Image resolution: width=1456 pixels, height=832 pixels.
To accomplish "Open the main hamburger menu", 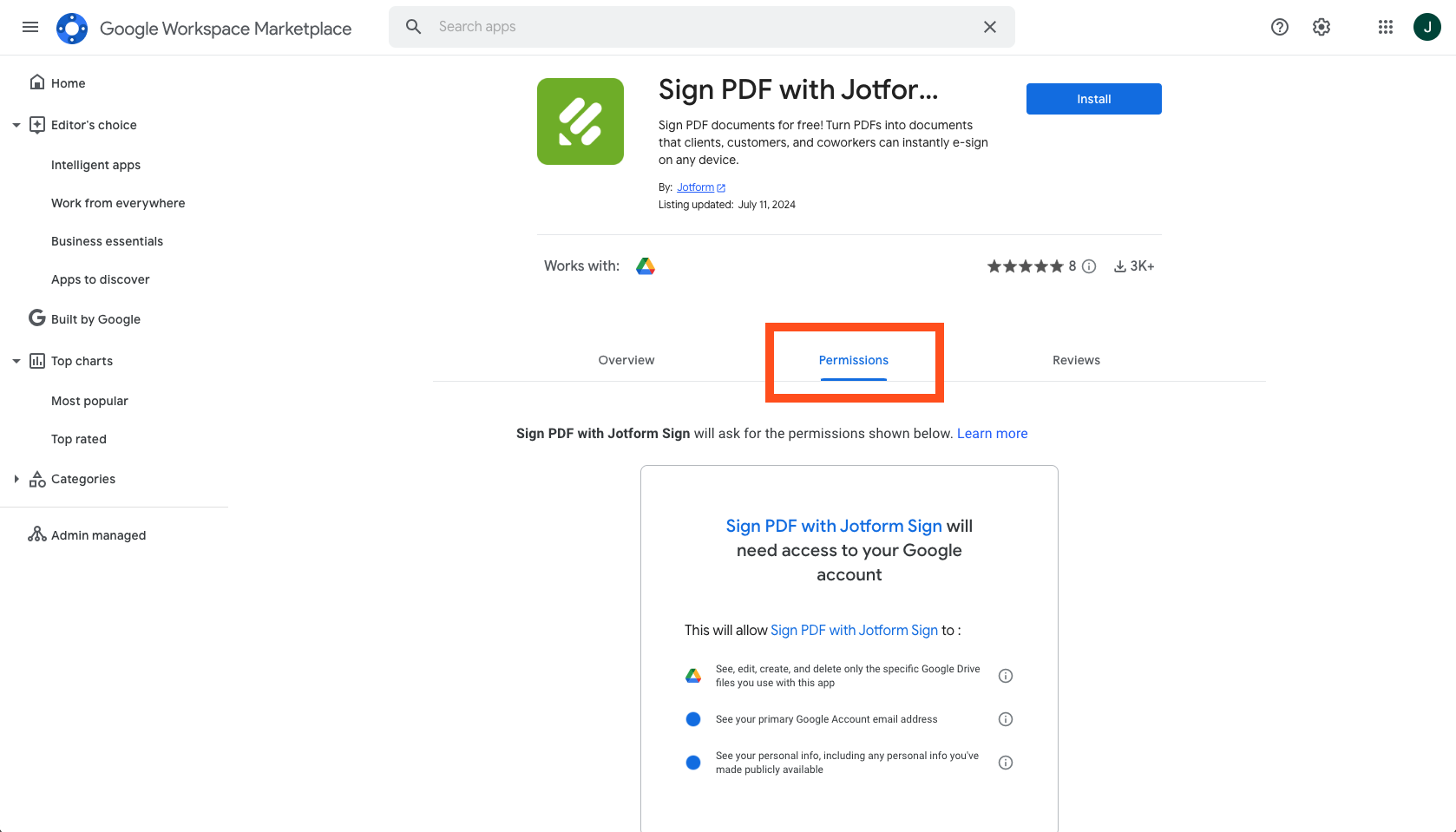I will 30,27.
